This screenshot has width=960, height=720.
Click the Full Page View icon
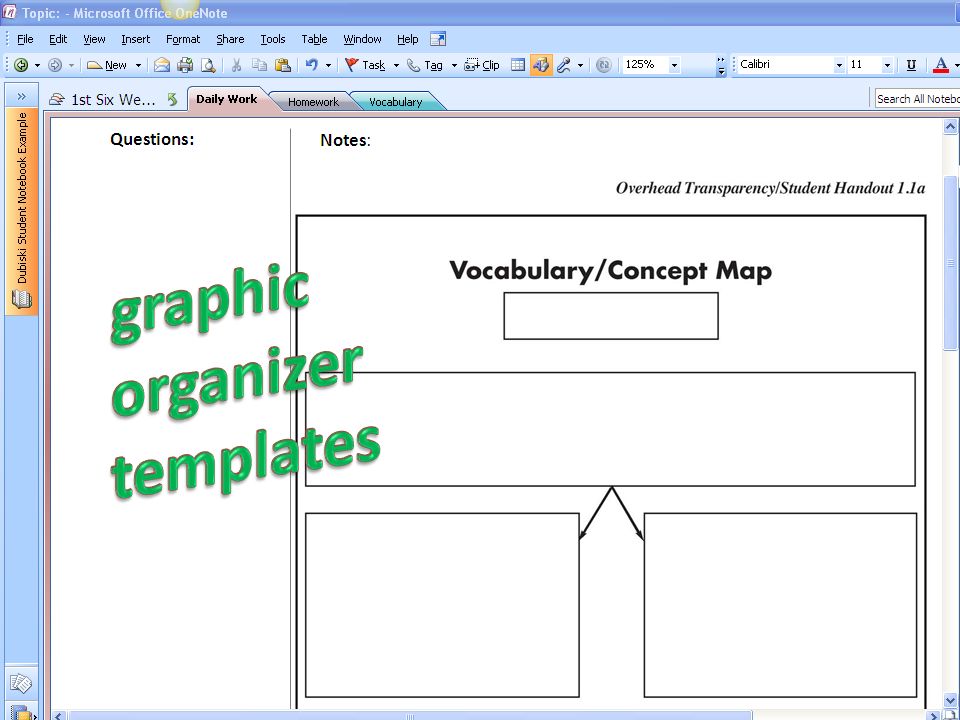[438, 39]
